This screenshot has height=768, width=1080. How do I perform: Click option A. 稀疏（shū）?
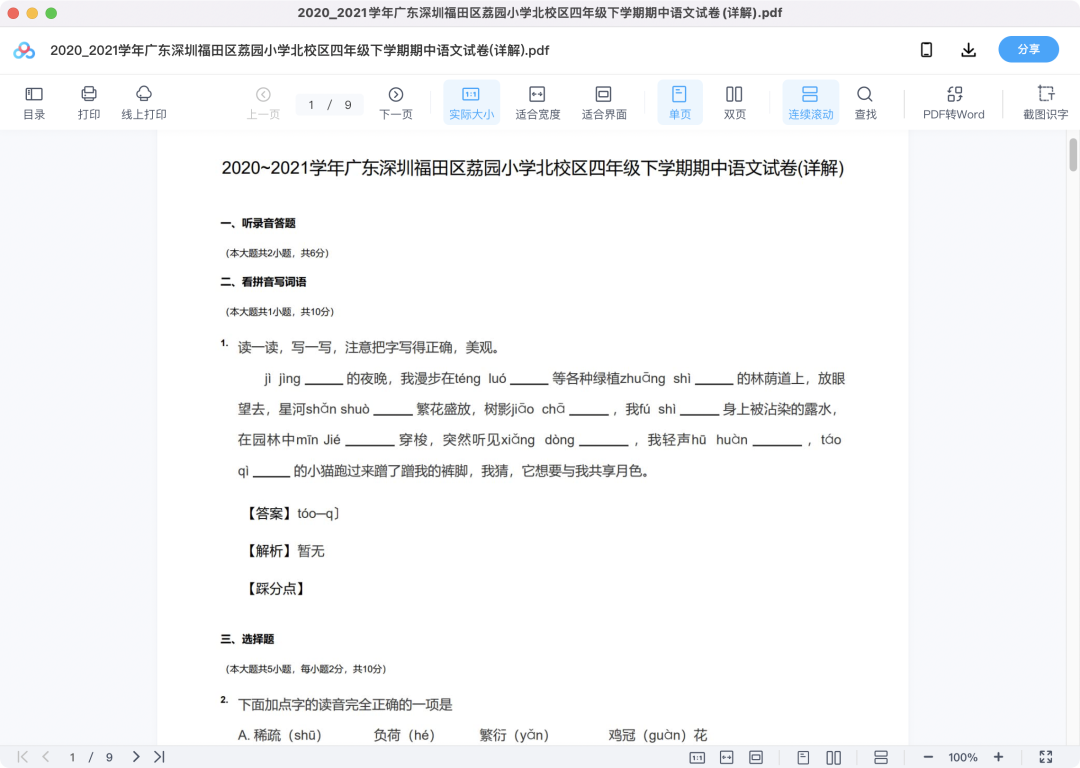click(280, 736)
